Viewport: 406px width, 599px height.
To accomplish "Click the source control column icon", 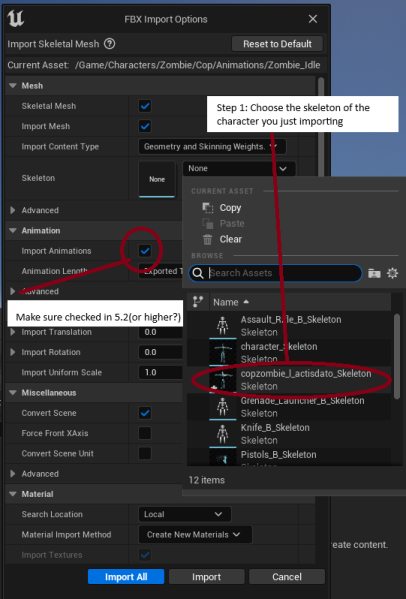I will 198,302.
